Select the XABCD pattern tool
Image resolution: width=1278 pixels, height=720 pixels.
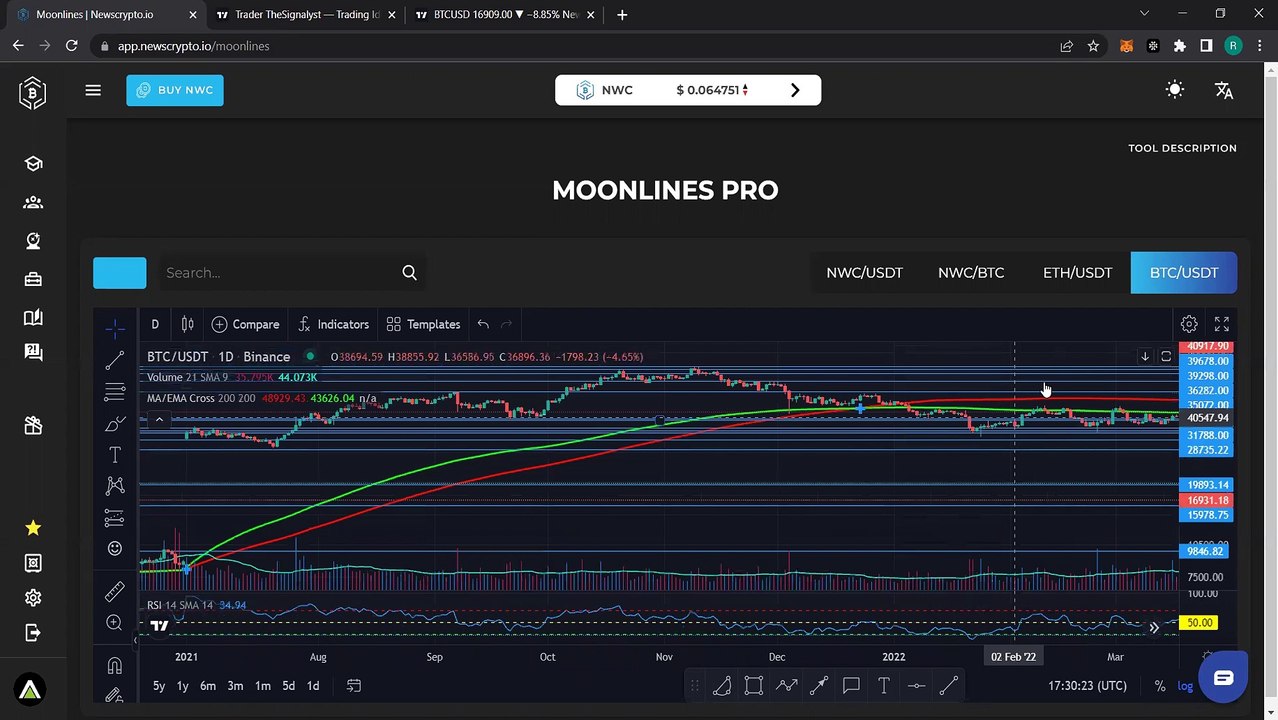[x=115, y=486]
